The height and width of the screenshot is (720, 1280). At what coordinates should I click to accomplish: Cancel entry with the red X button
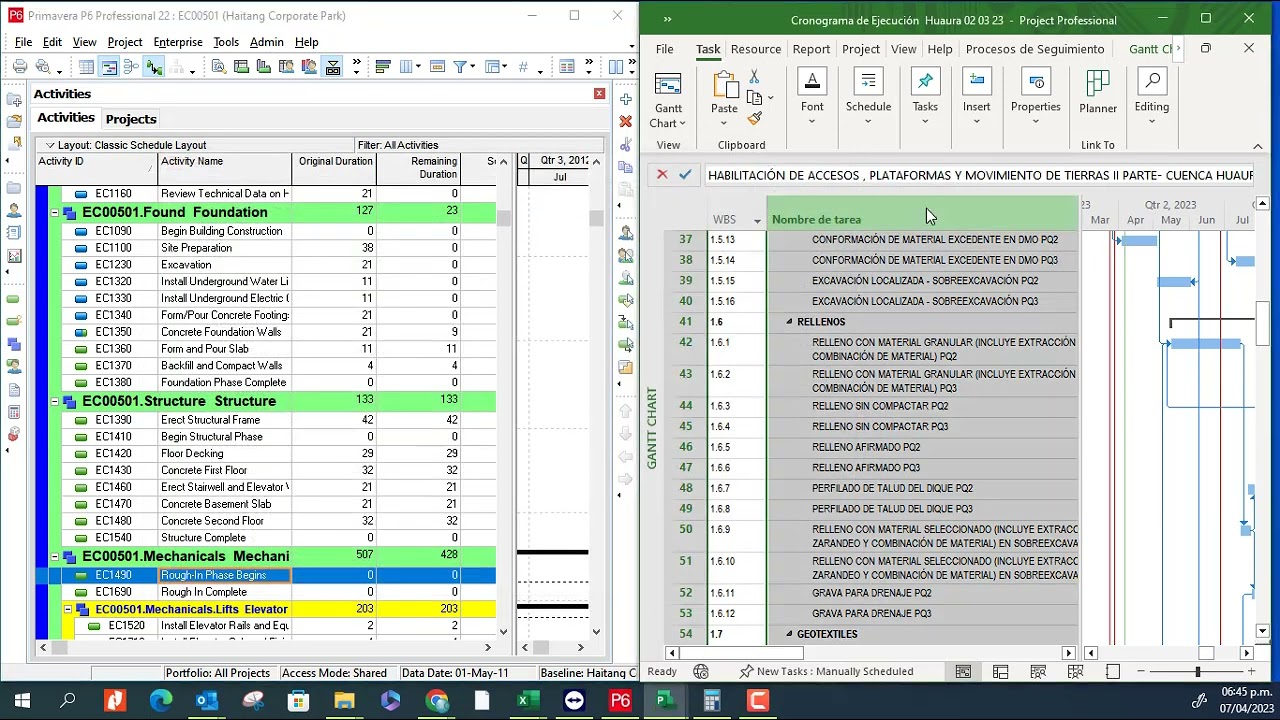tap(662, 175)
